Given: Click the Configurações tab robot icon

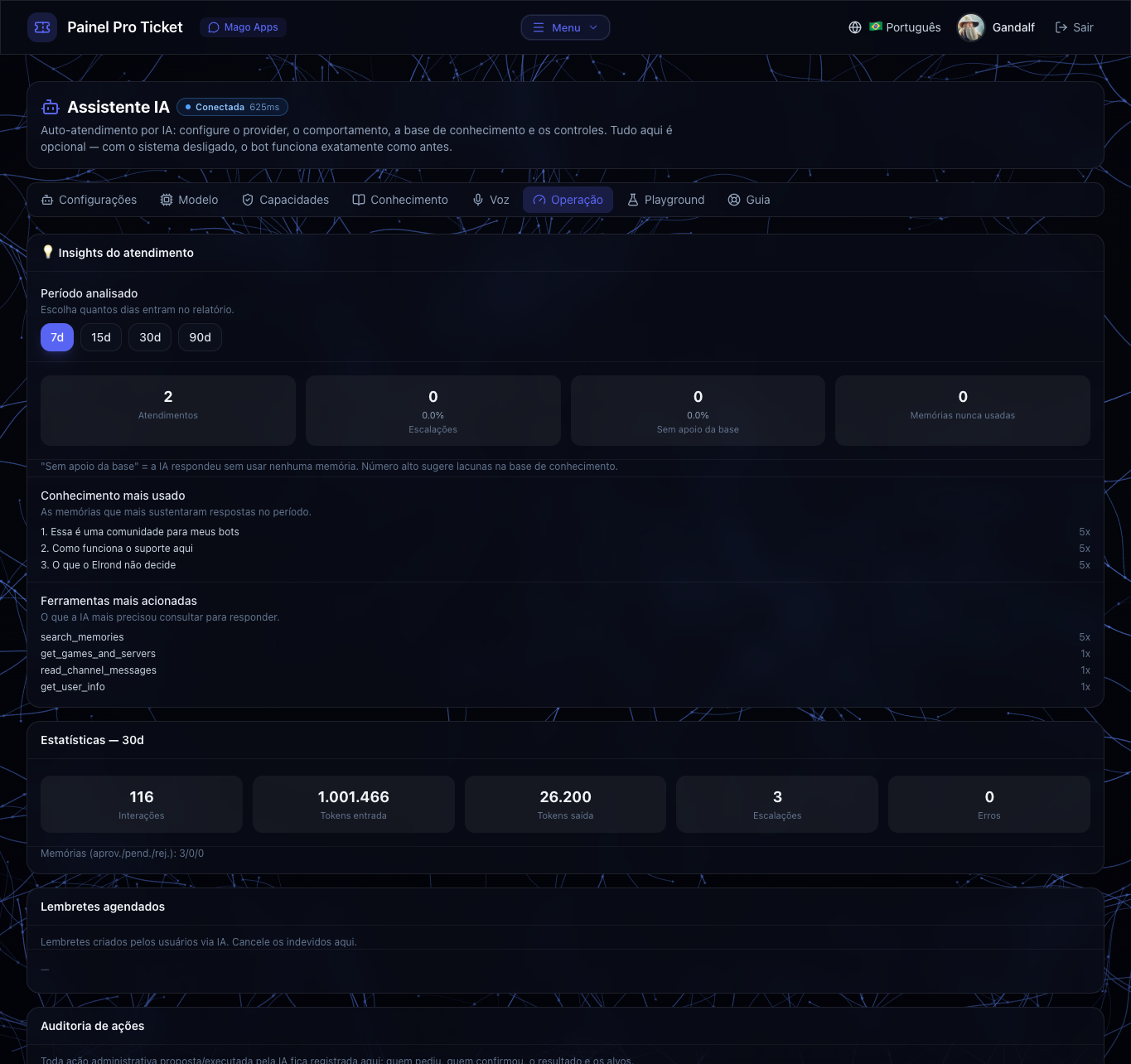Looking at the screenshot, I should click(x=47, y=200).
